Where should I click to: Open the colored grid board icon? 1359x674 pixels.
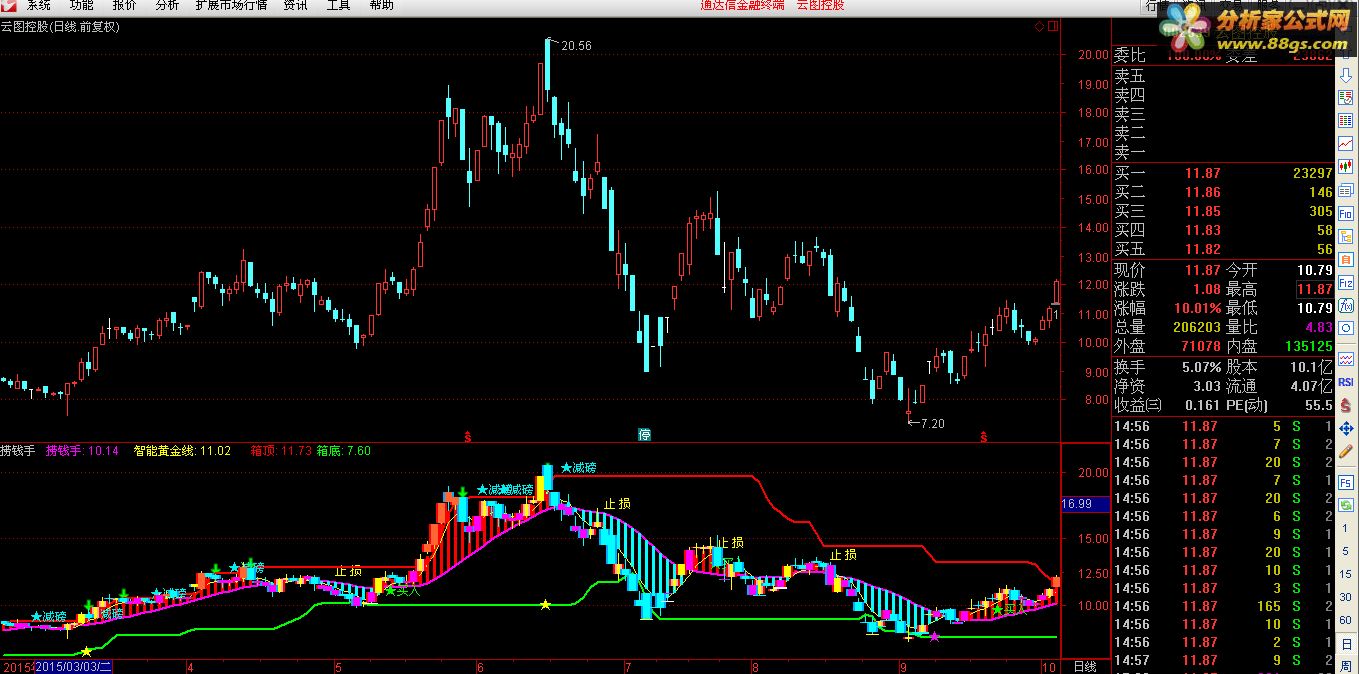click(1346, 120)
